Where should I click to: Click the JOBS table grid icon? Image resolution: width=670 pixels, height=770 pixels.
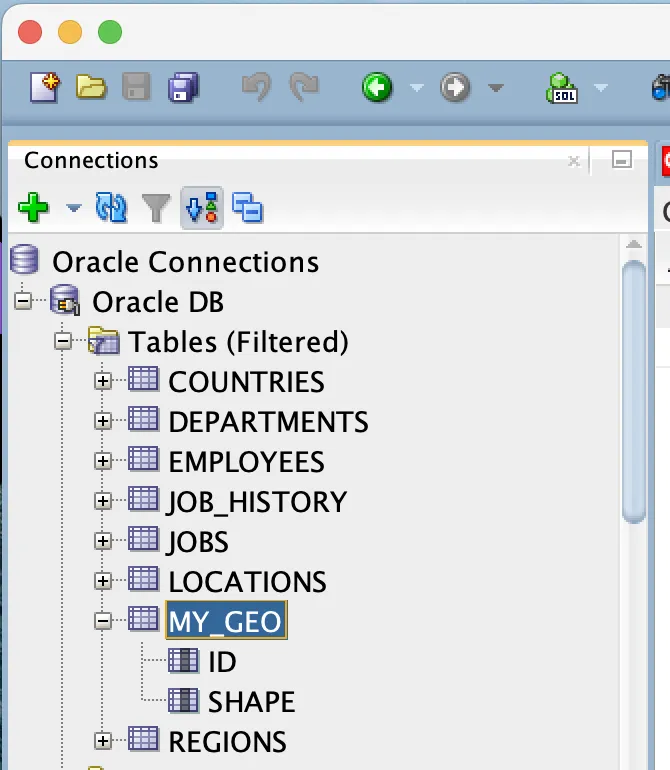point(143,539)
